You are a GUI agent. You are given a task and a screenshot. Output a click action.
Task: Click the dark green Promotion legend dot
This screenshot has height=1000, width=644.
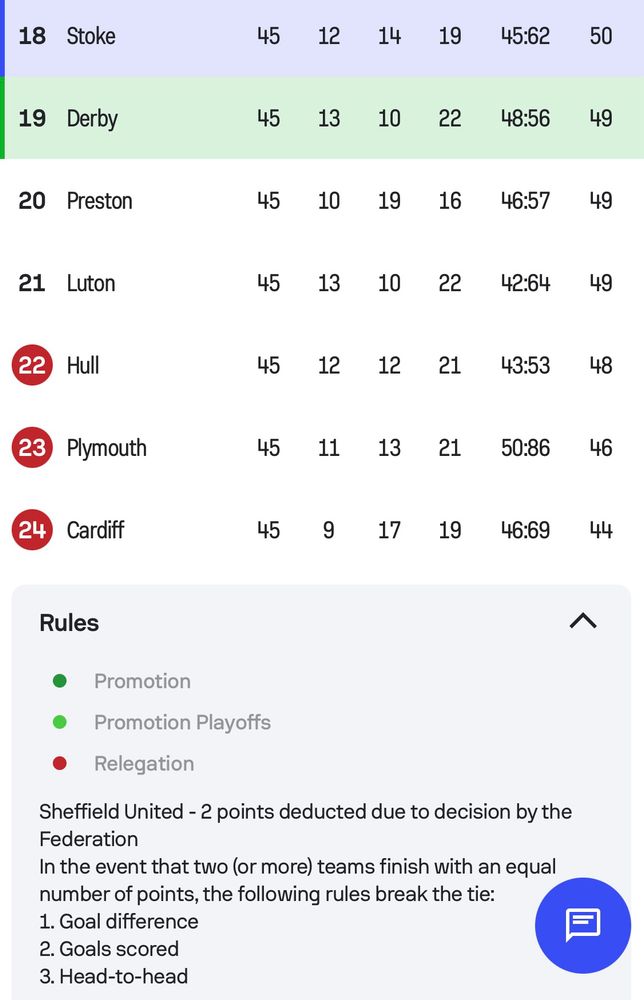(60, 681)
